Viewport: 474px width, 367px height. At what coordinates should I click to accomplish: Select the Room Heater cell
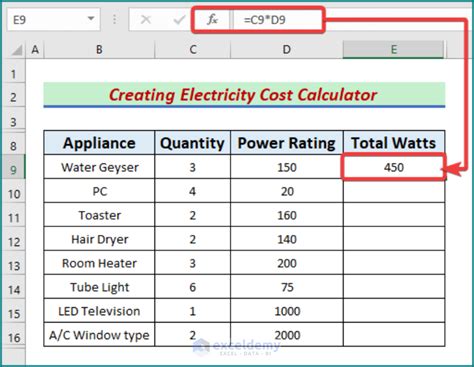tap(99, 263)
